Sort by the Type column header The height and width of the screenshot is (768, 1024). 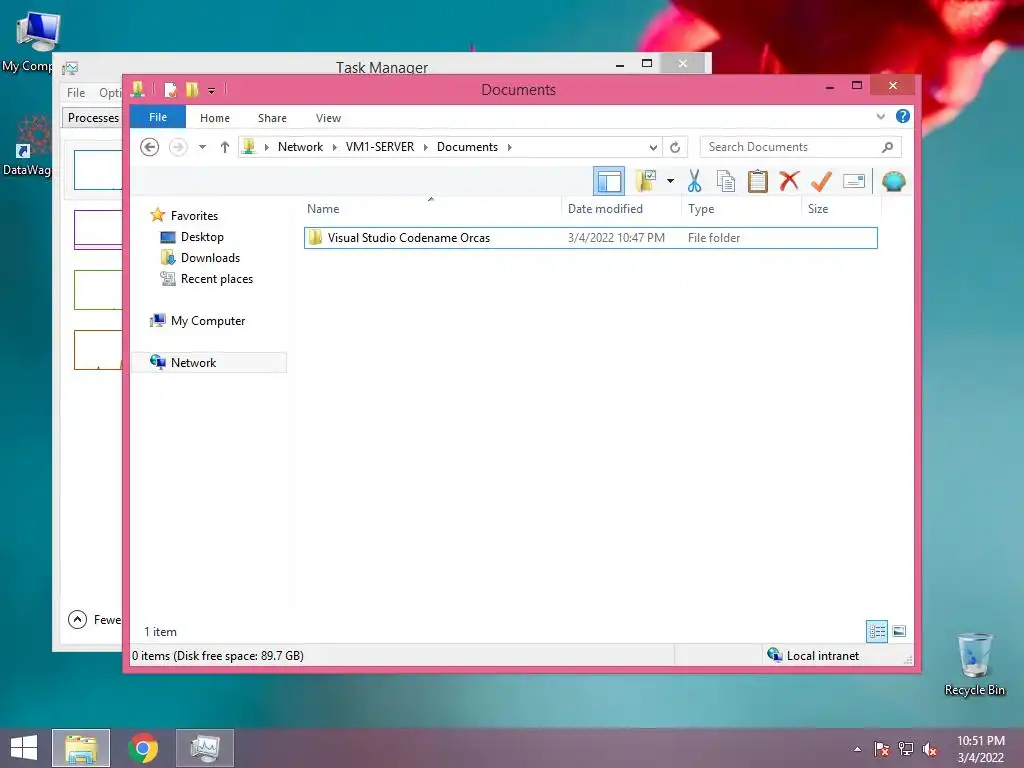point(741,209)
